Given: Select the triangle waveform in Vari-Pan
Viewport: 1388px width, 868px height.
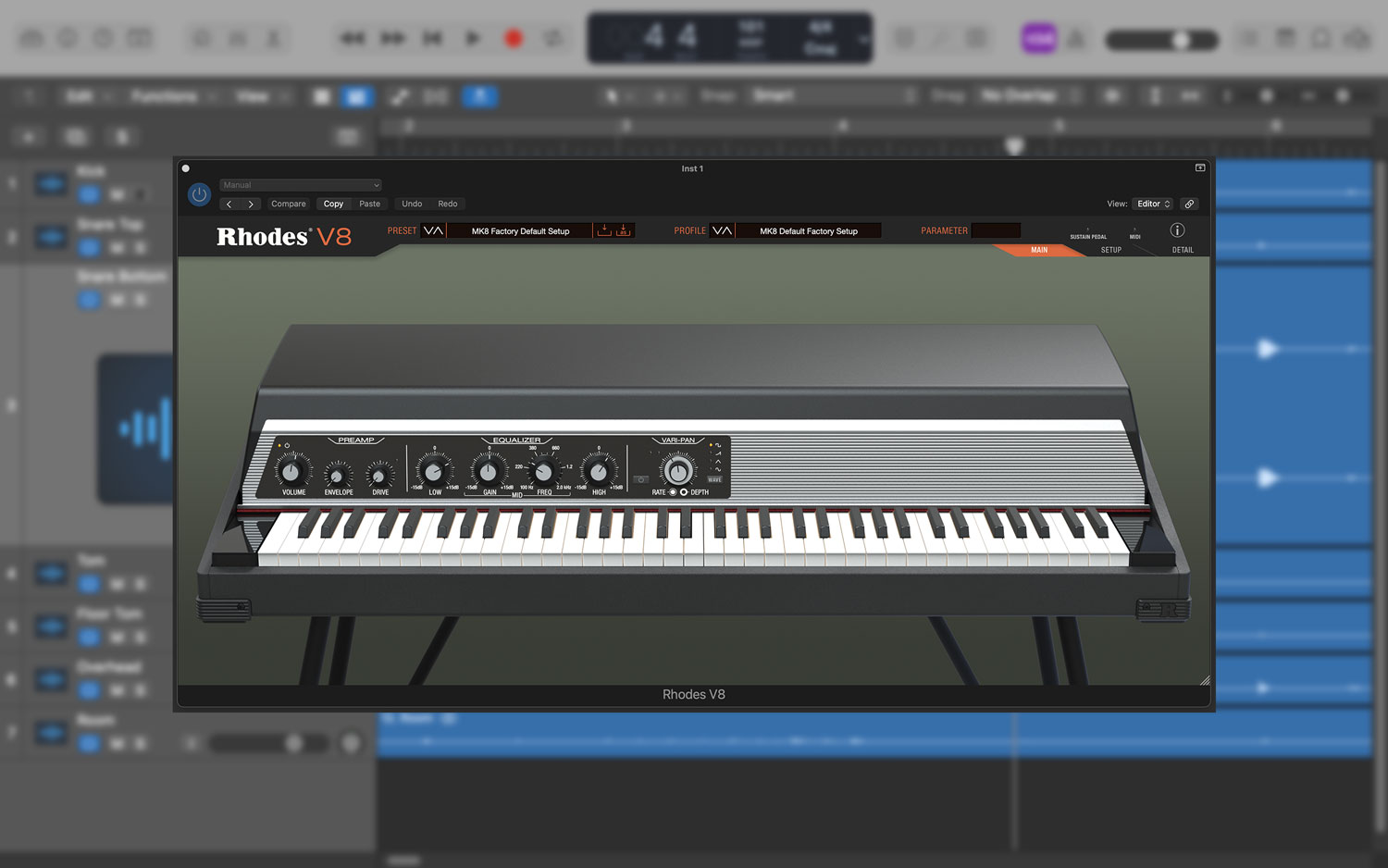Looking at the screenshot, I should pyautogui.click(x=718, y=461).
